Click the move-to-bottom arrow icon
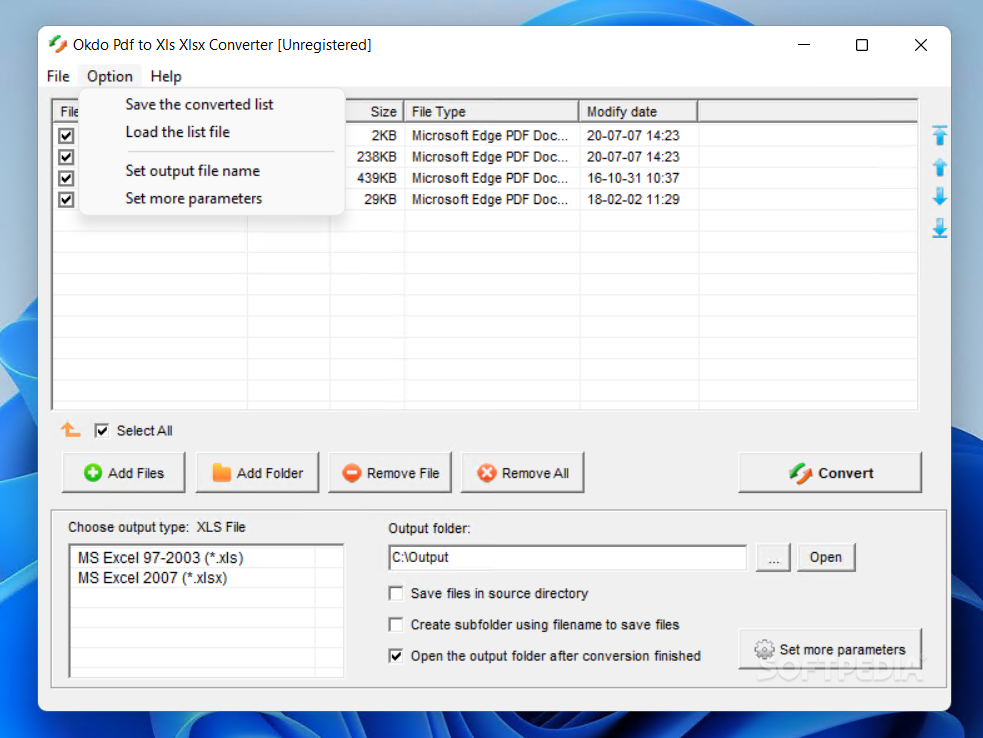The height and width of the screenshot is (738, 983). point(939,228)
